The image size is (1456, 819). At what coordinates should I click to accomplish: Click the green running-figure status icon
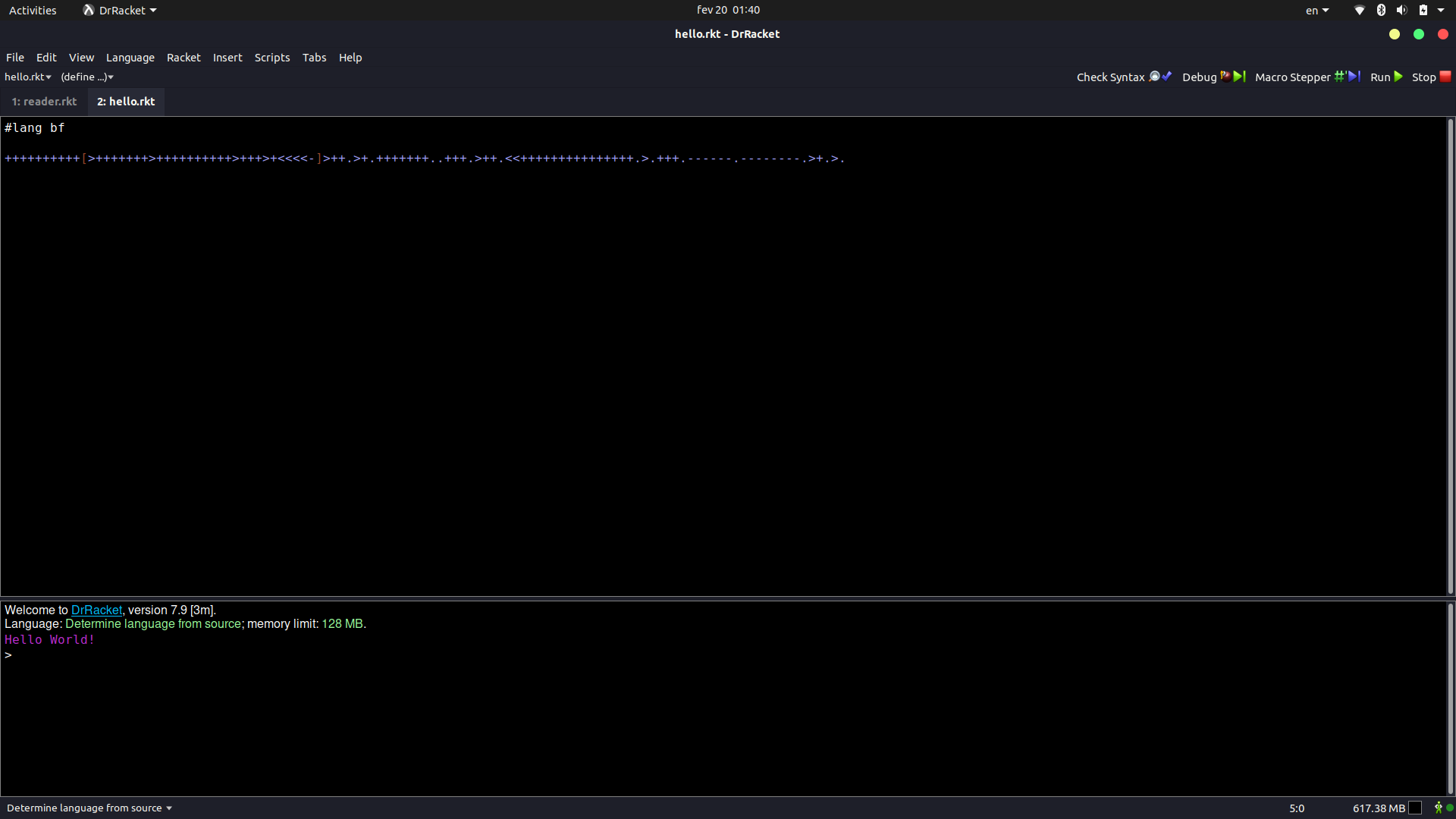[1438, 808]
